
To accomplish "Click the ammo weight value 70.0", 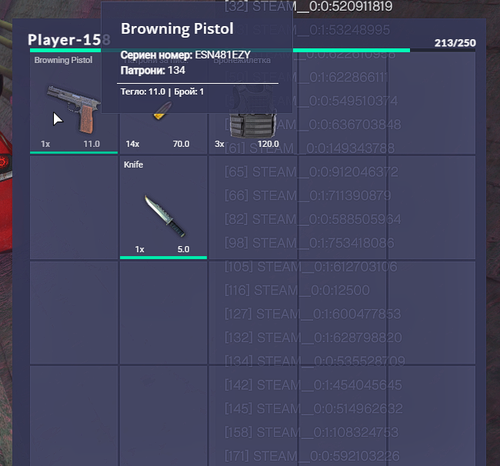I will pos(181,144).
